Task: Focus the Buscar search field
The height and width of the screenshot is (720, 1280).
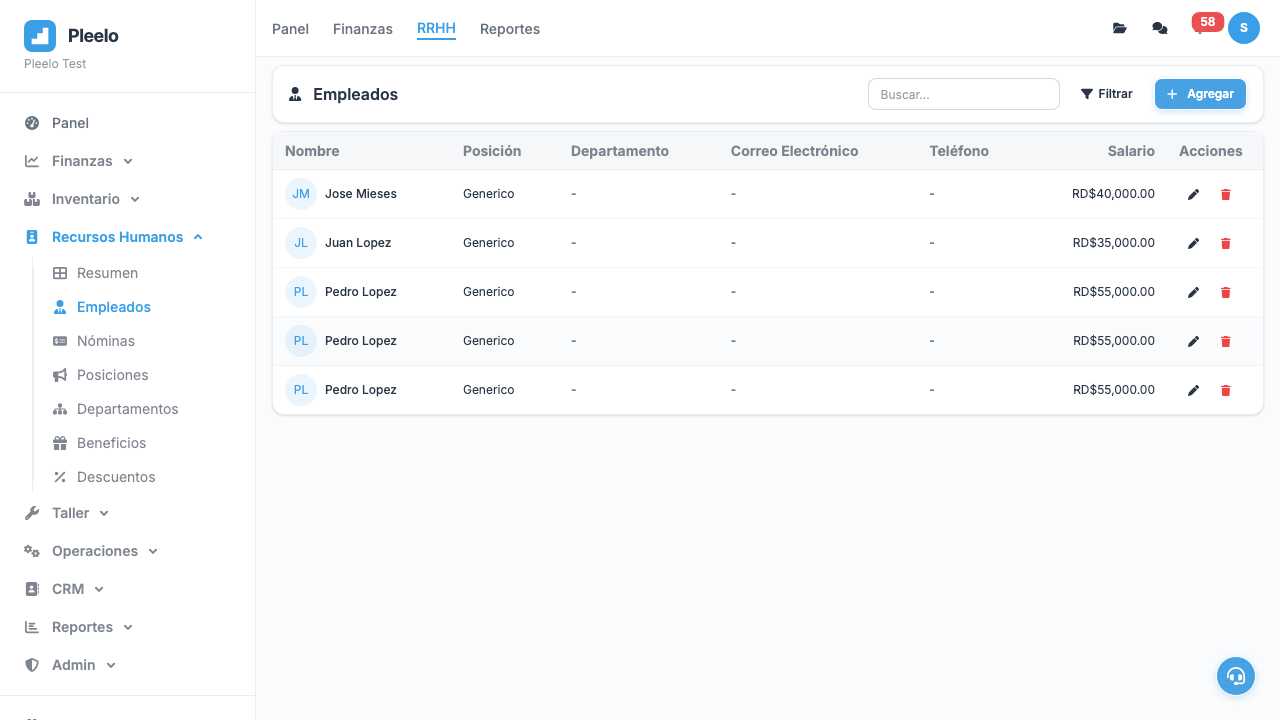Action: pyautogui.click(x=963, y=94)
